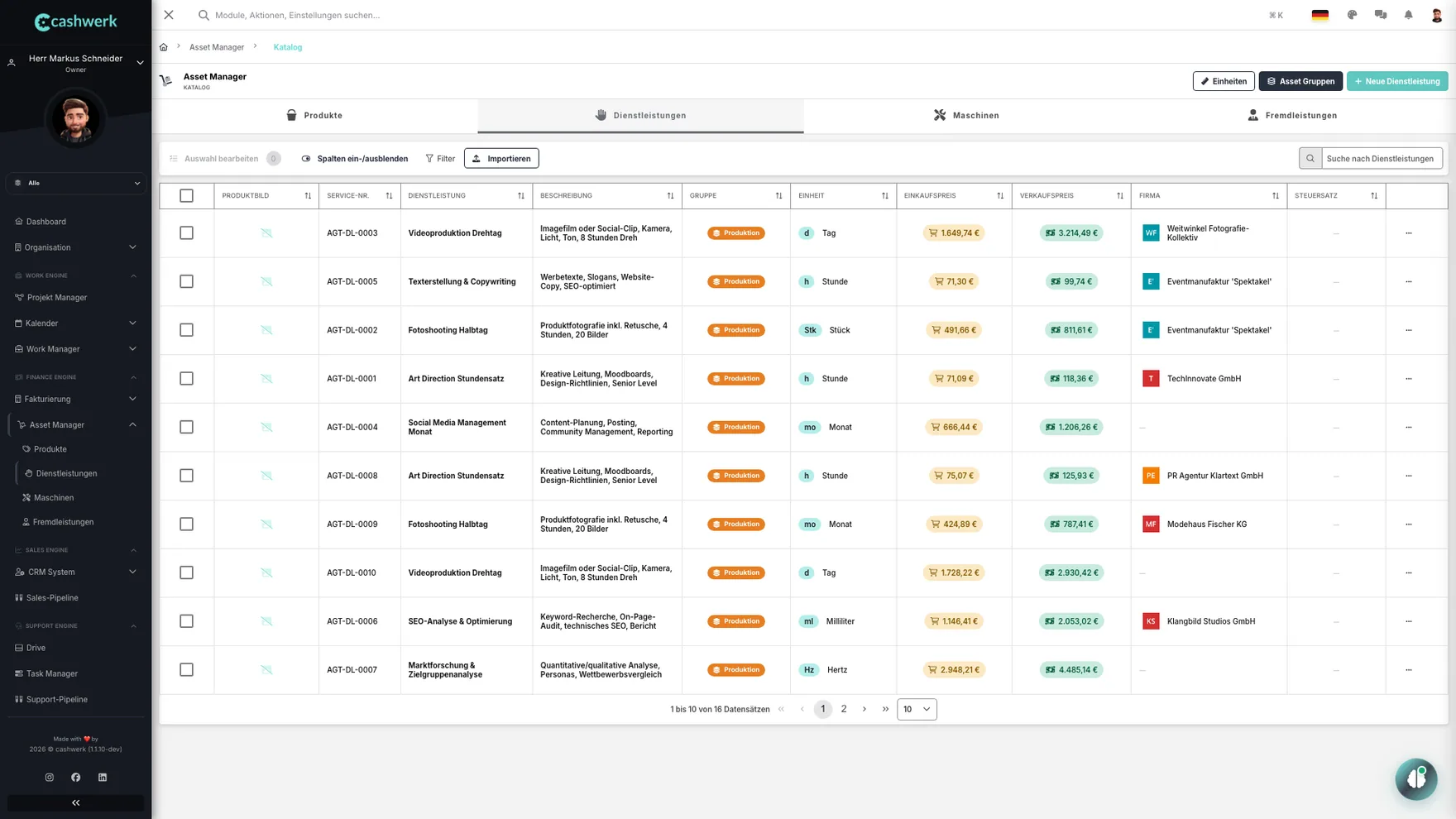
Task: Switch to the Produkte tab
Action: [314, 115]
